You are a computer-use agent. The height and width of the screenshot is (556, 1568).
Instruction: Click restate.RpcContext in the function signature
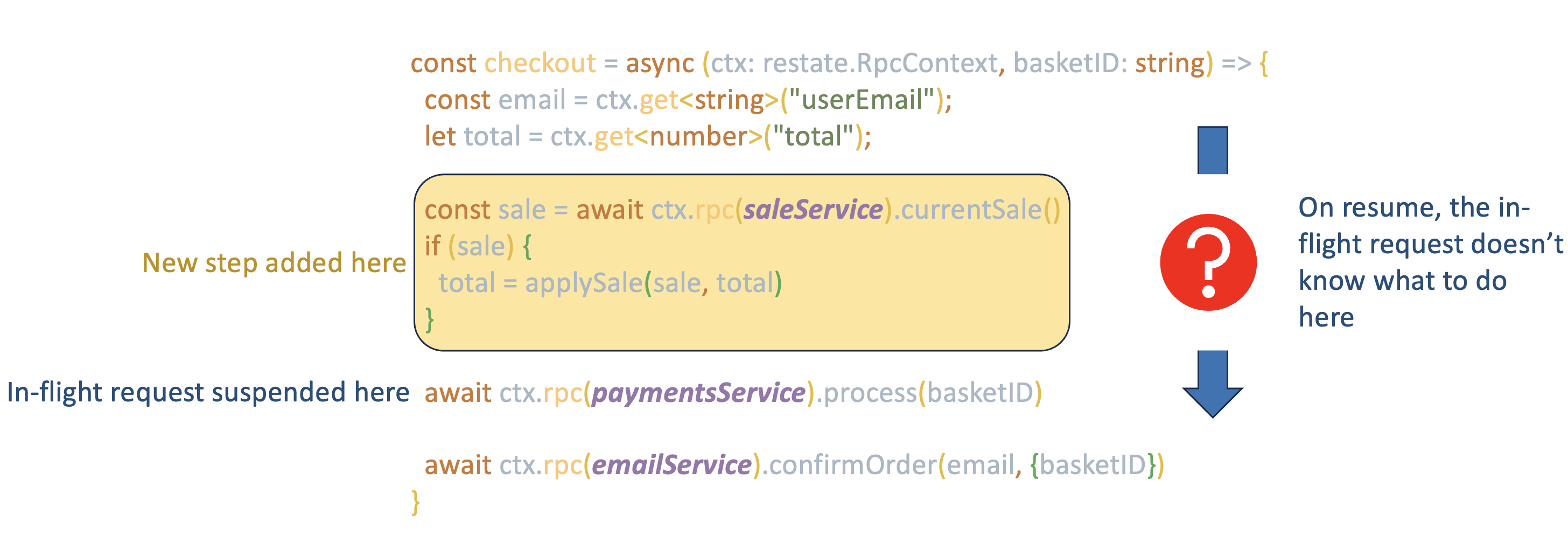(879, 64)
